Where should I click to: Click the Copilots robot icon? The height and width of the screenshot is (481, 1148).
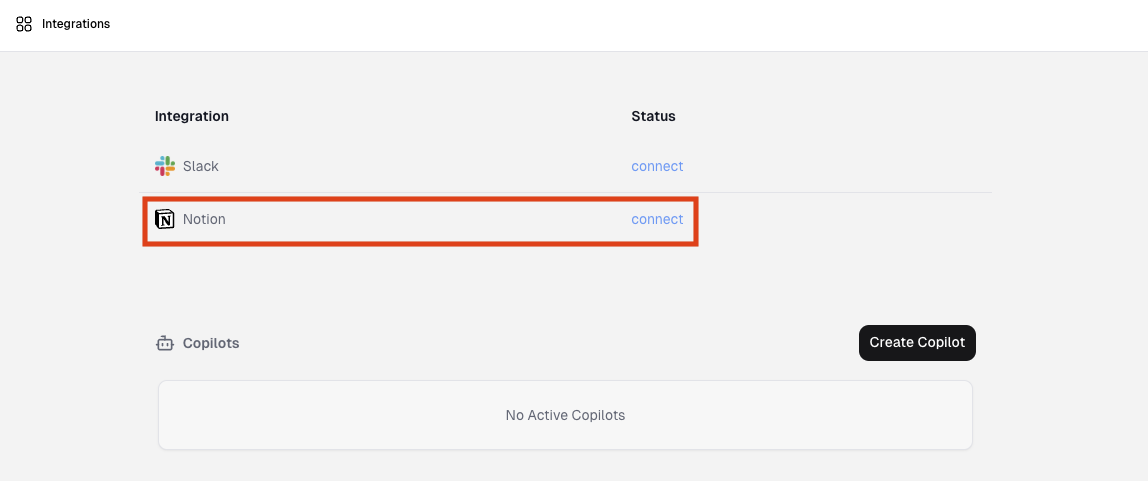[x=165, y=343]
